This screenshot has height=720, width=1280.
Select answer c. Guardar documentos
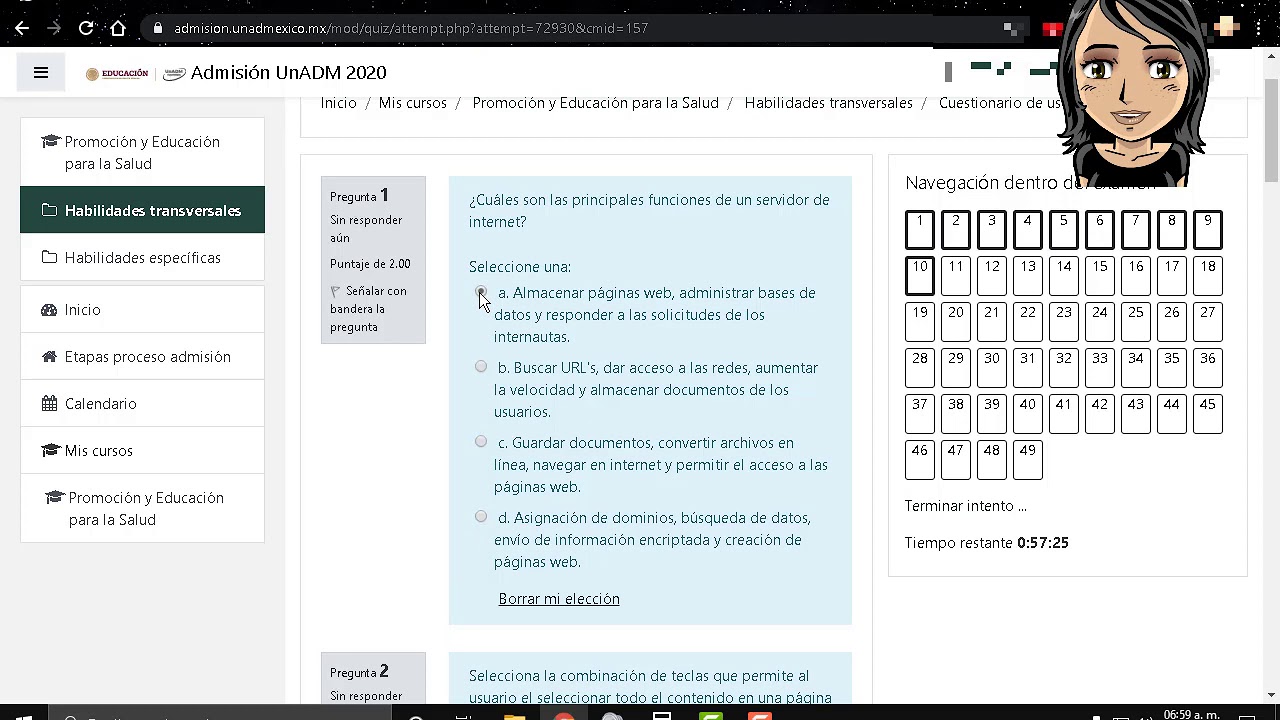(x=481, y=442)
